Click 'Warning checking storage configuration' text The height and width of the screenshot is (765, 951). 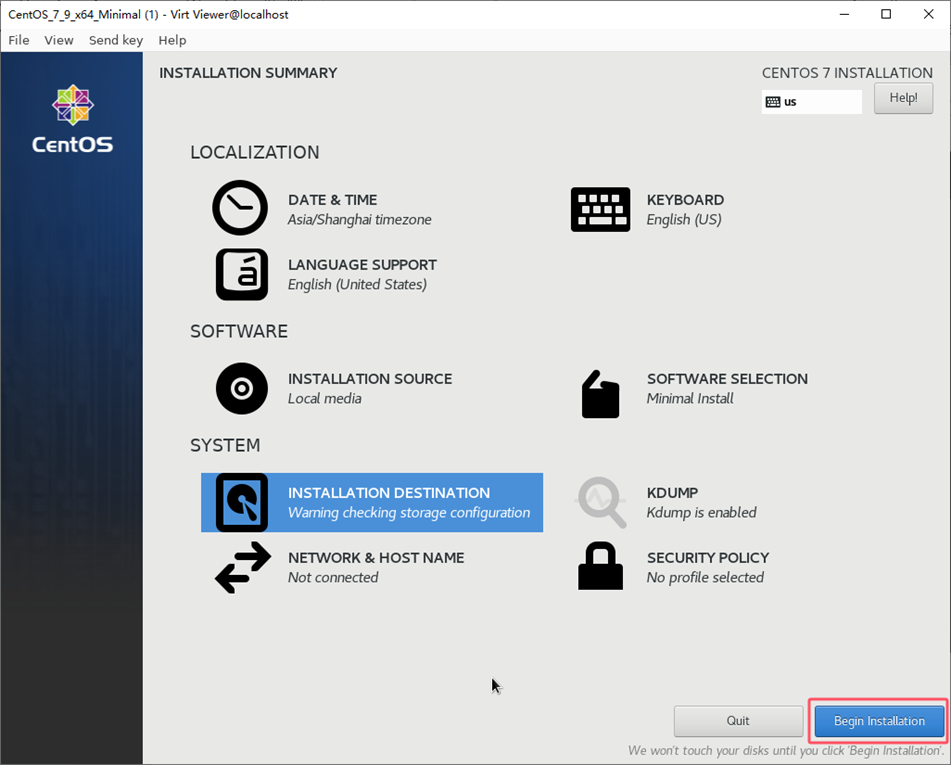click(x=409, y=513)
